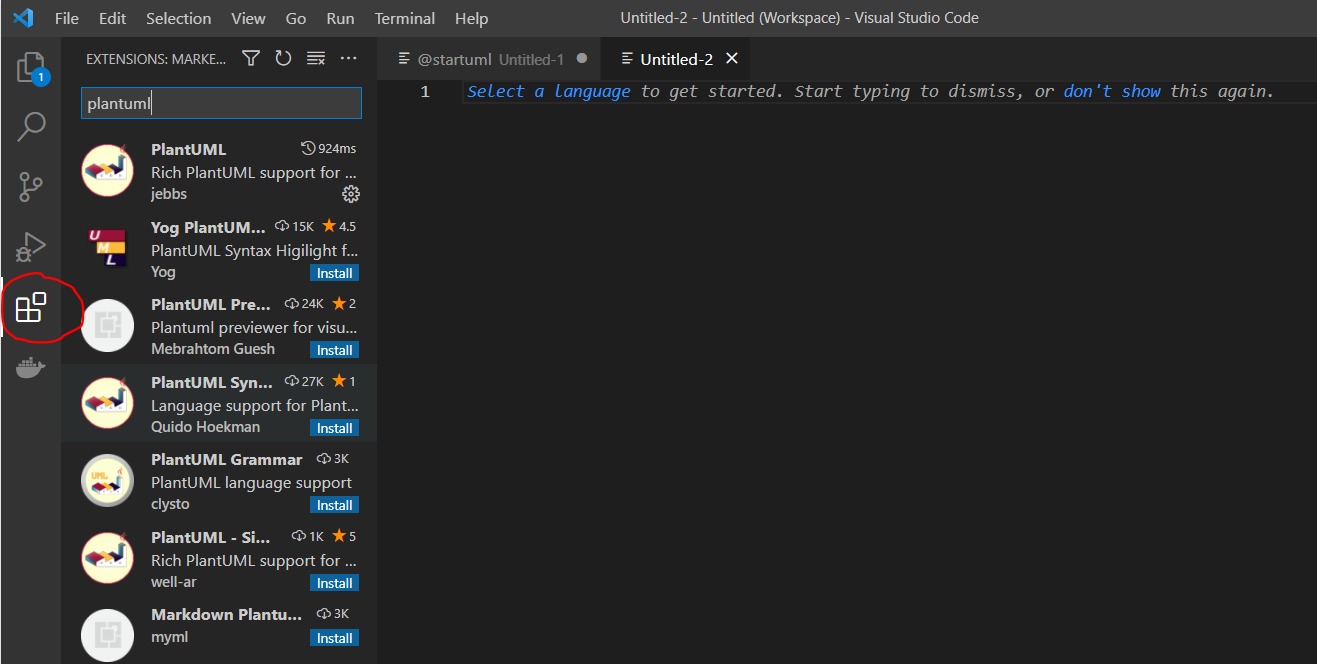Image resolution: width=1317 pixels, height=664 pixels.
Task: Open the Run and Debug view
Action: tap(31, 245)
